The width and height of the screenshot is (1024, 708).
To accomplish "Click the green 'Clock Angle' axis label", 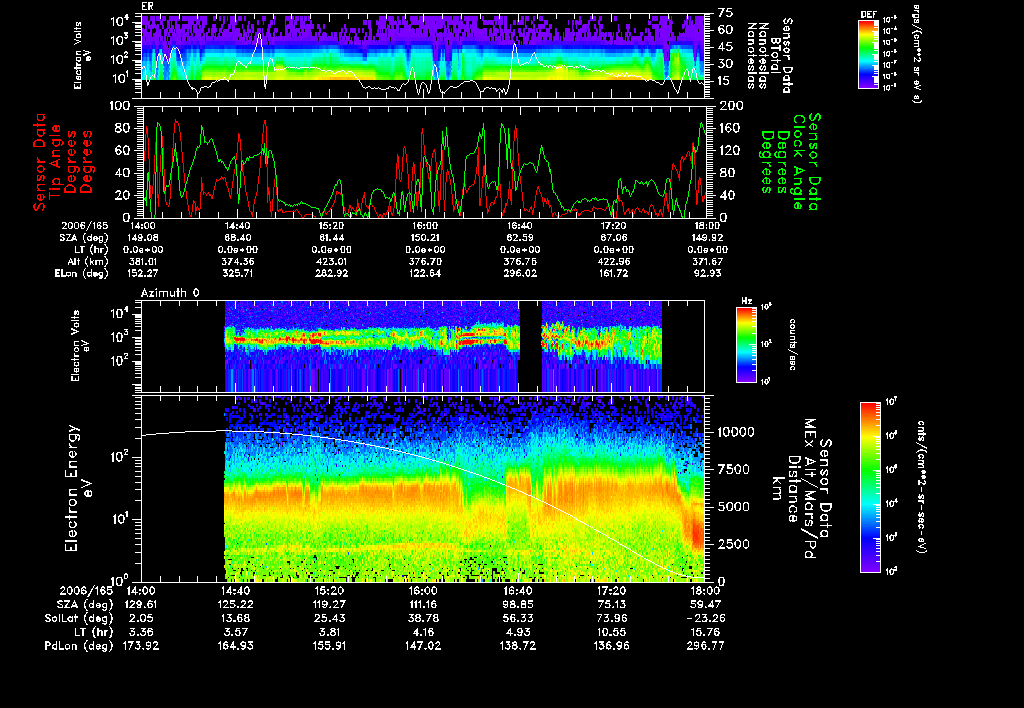I will coord(797,162).
